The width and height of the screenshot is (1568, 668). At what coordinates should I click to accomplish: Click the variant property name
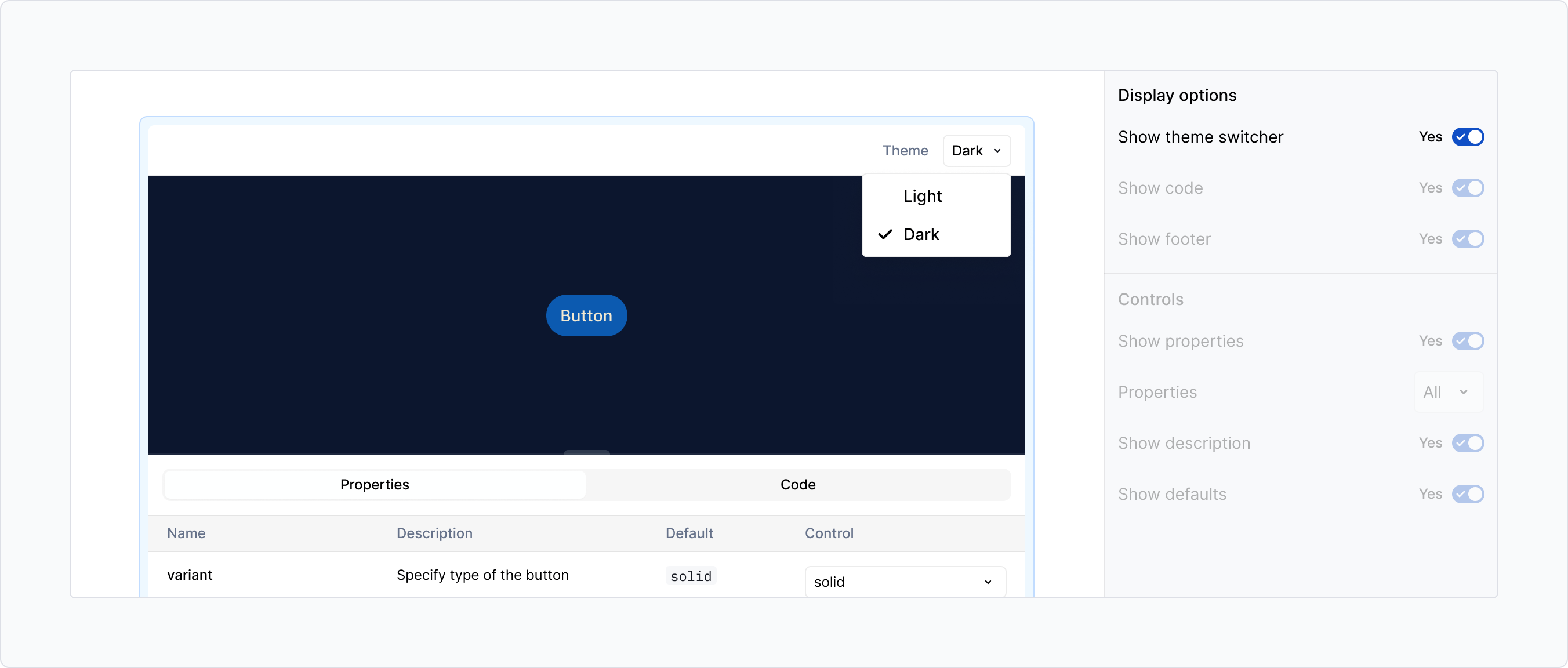point(190,575)
